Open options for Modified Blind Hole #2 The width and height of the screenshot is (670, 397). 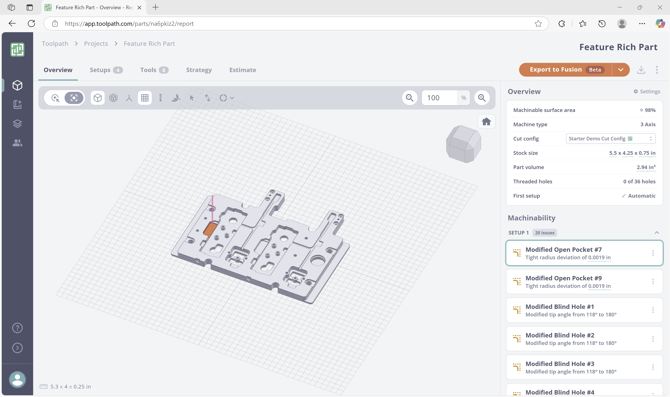[x=653, y=339]
